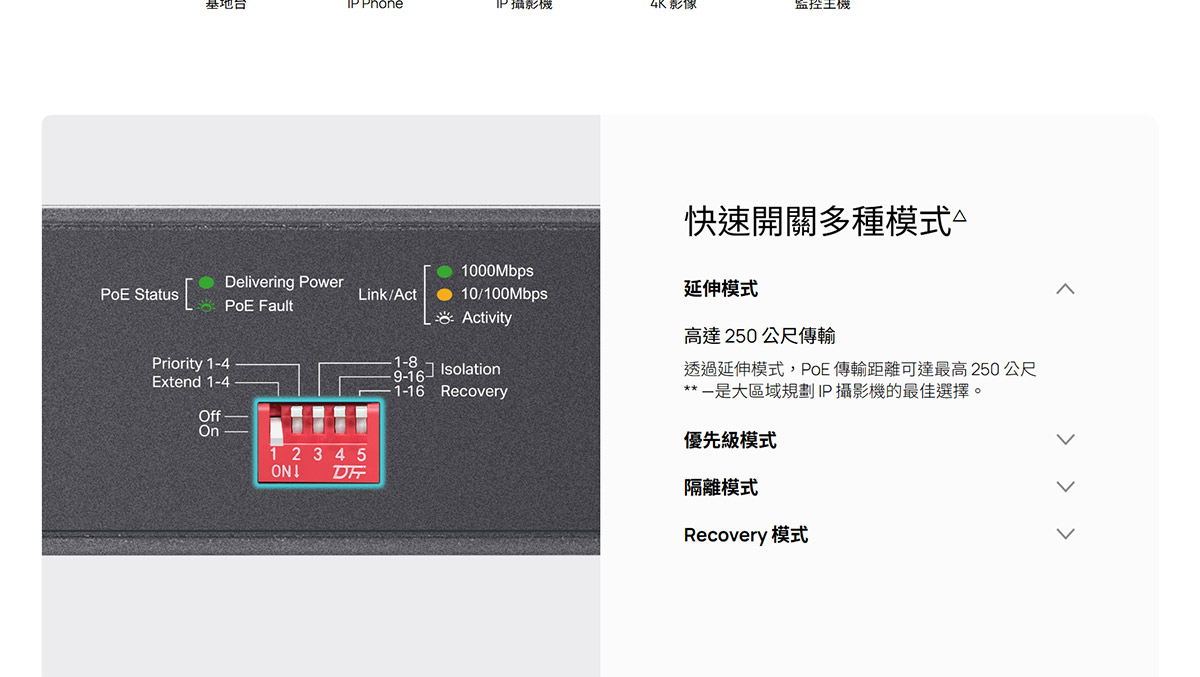This screenshot has width=1200, height=677.
Task: Click the blinking Activity LED icon
Action: (445, 318)
